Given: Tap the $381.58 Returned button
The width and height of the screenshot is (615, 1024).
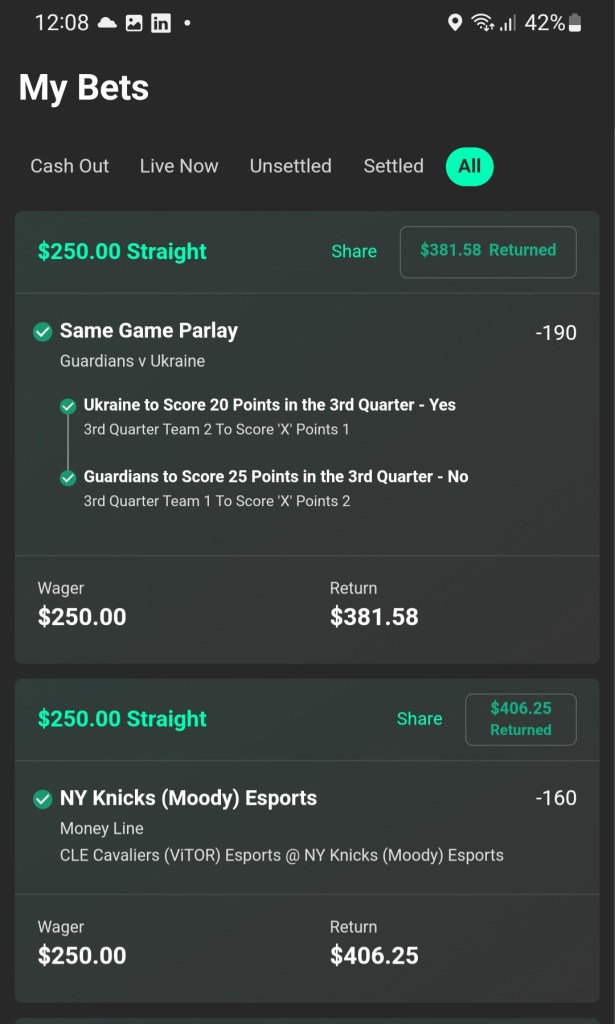Looking at the screenshot, I should (x=488, y=251).
